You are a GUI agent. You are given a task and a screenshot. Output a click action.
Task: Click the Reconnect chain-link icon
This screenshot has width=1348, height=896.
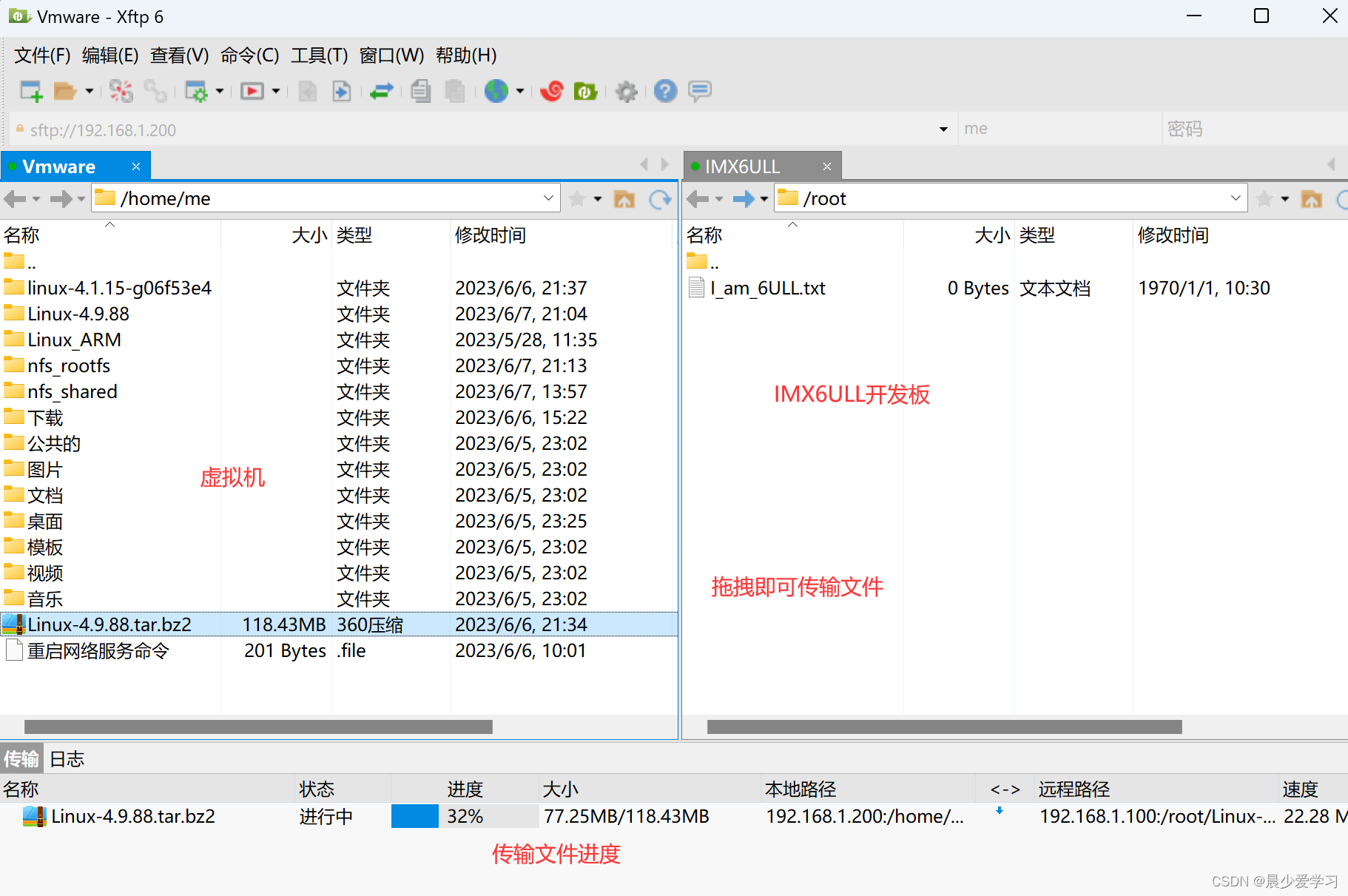coord(155,91)
